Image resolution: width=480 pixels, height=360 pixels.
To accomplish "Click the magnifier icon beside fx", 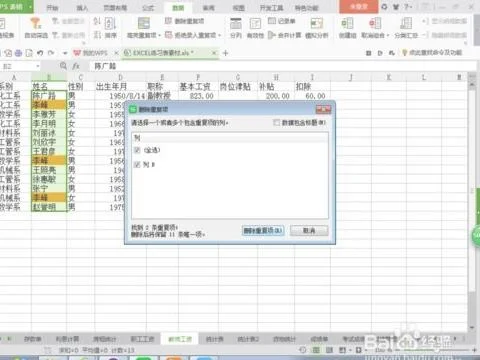I will pyautogui.click(x=63, y=66).
